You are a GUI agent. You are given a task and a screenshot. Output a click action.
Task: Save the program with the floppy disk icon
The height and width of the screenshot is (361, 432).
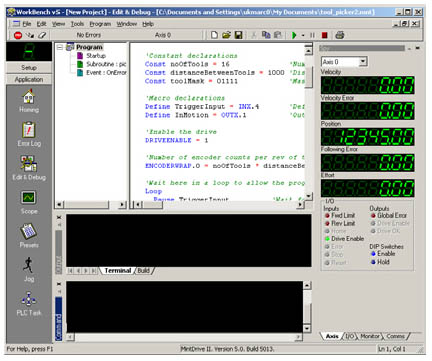click(x=238, y=35)
